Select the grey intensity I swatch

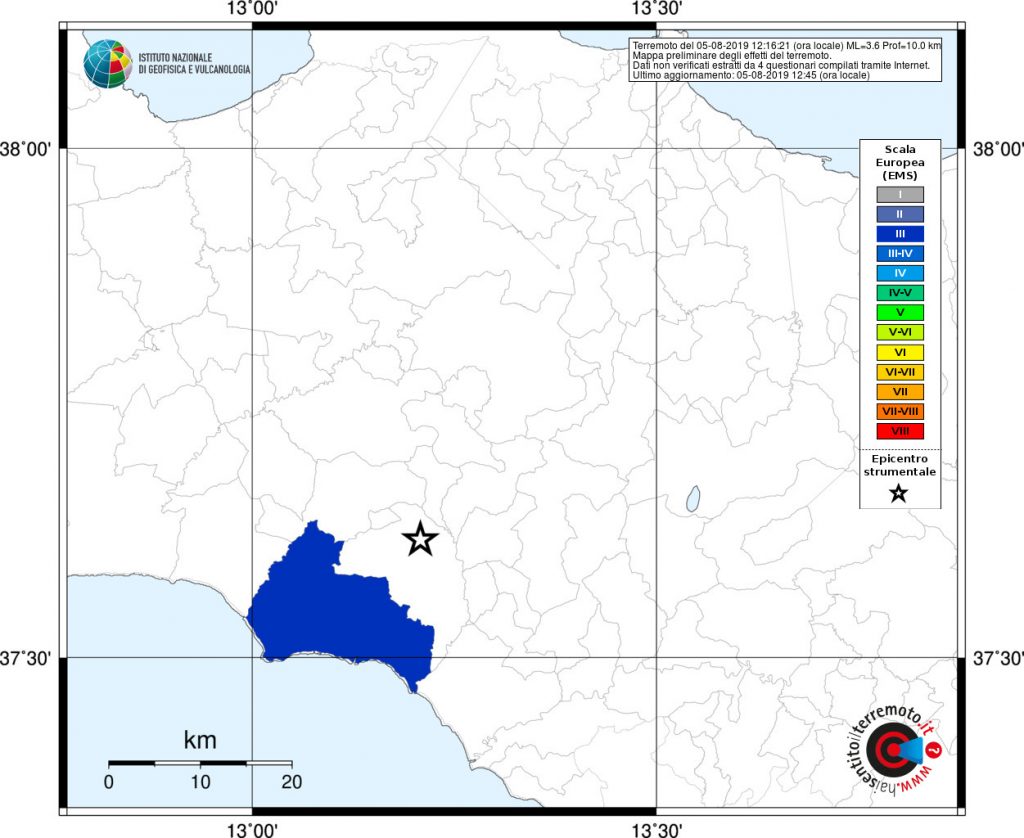click(x=900, y=195)
